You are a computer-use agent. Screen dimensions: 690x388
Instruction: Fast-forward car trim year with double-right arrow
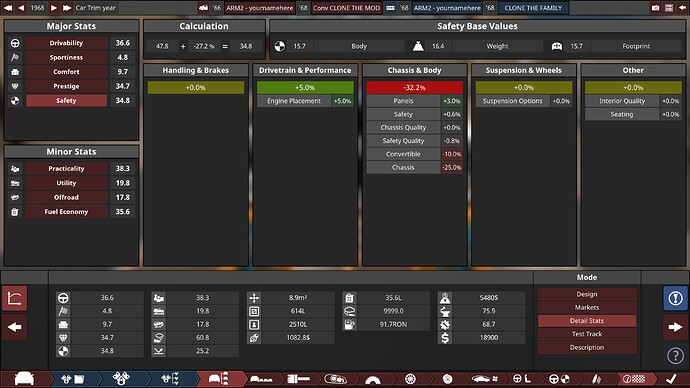pos(67,8)
